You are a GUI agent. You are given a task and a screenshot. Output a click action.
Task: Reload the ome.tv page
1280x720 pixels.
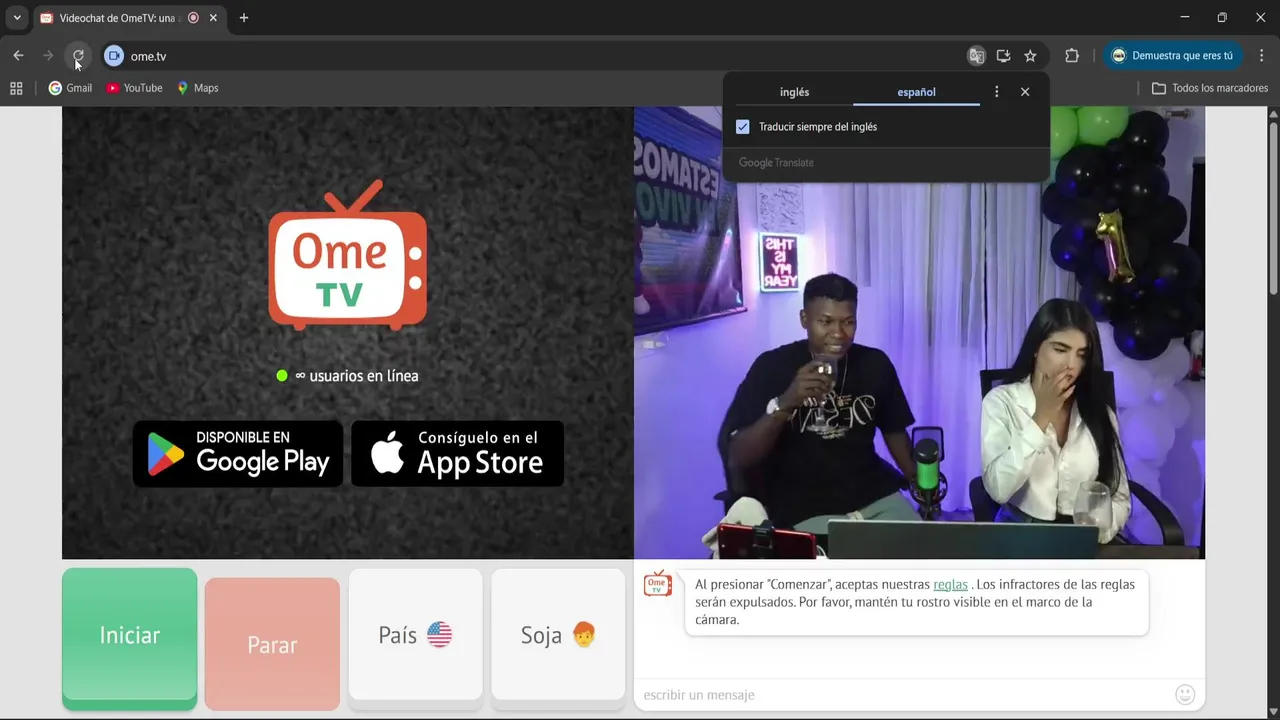click(78, 56)
